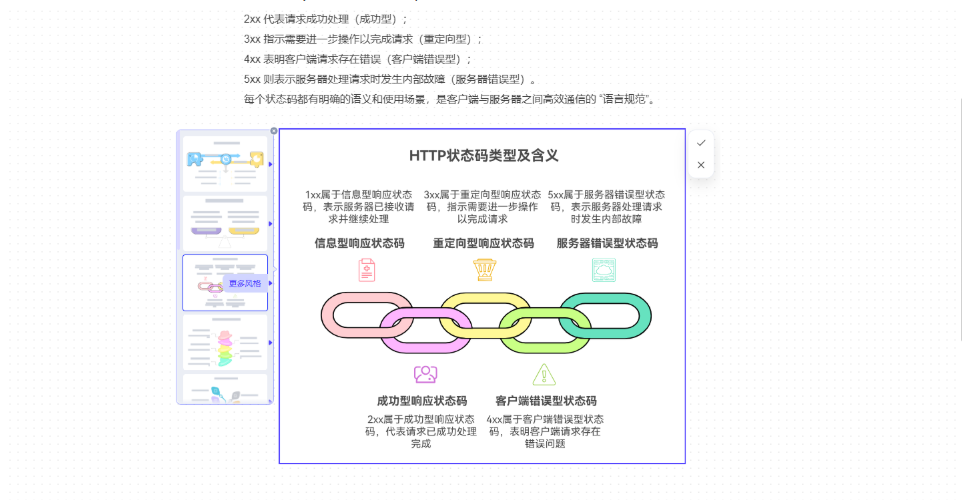Click the 客户端错误型状态码 heading
962x500 pixels.
coord(545,401)
